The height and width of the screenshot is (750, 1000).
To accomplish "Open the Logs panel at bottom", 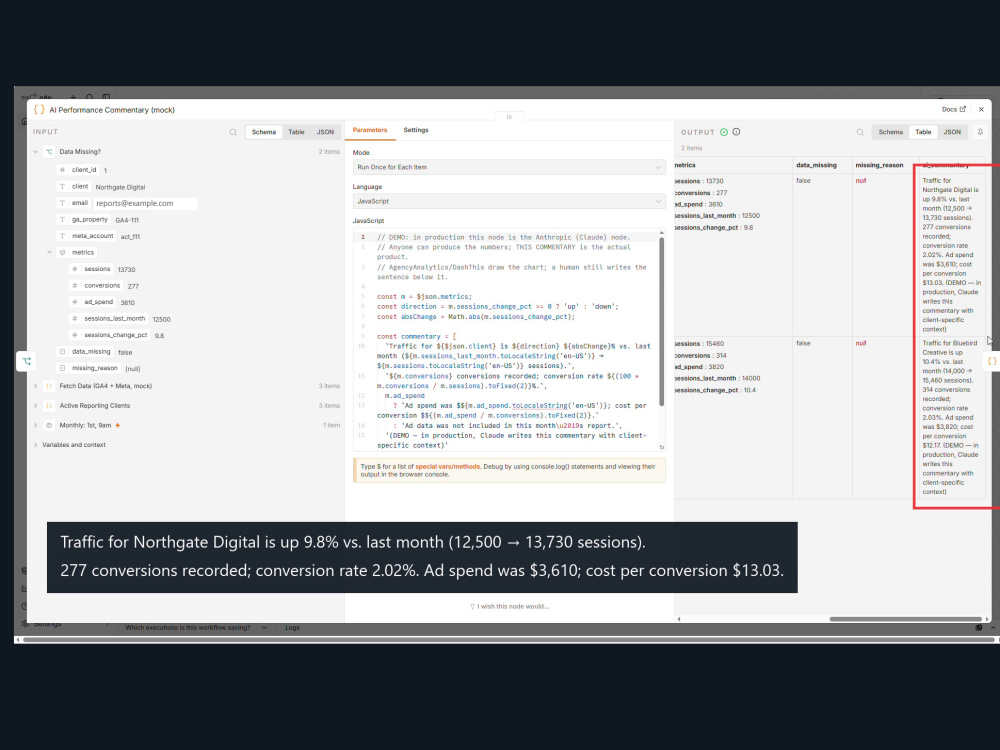I will (292, 628).
